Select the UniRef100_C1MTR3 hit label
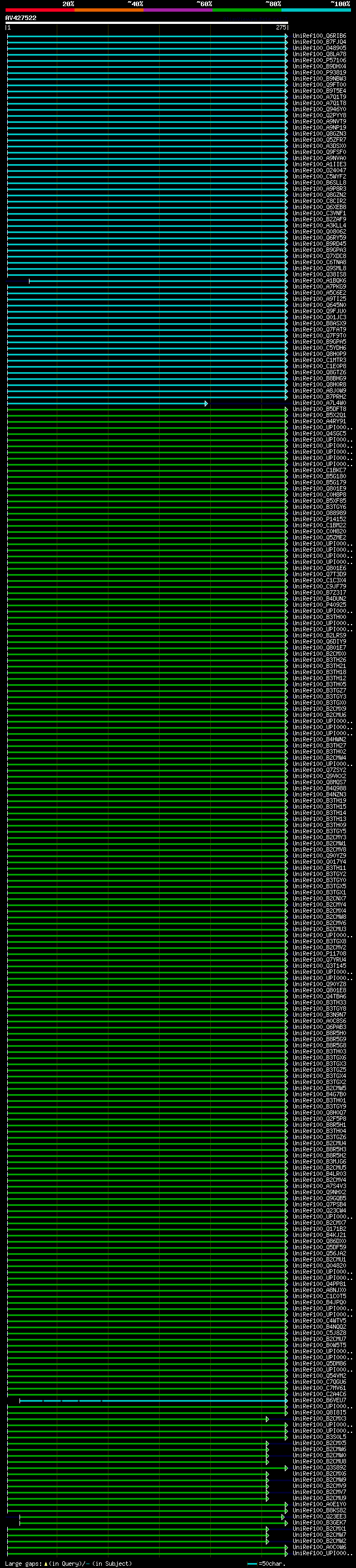 319,360
